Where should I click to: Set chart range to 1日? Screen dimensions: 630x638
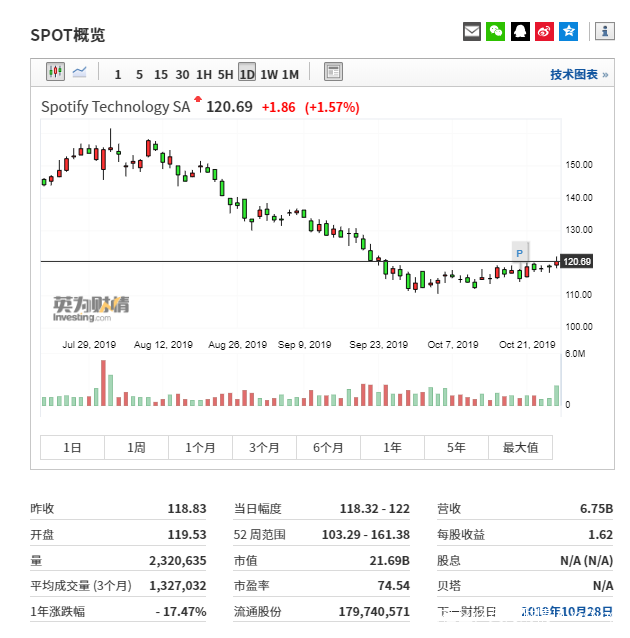point(72,448)
